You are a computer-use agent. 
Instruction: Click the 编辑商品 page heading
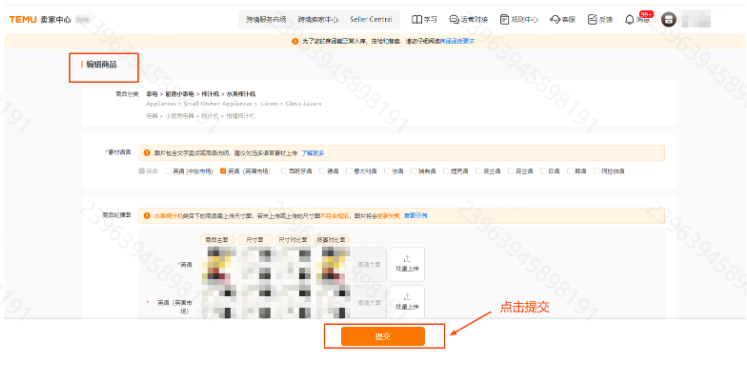point(101,65)
